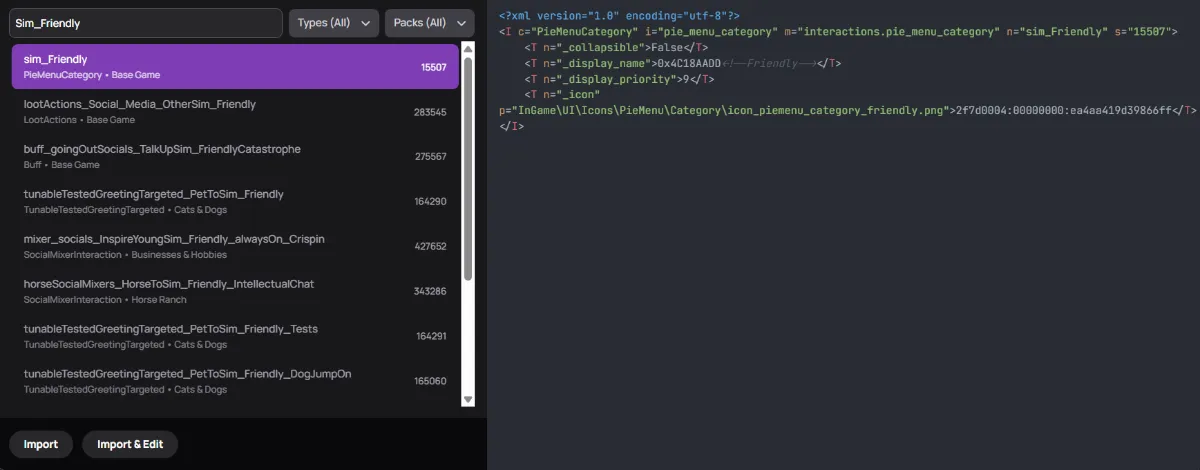Image resolution: width=1200 pixels, height=470 pixels.
Task: Open the Types (All) filter dropdown
Action: pos(334,23)
